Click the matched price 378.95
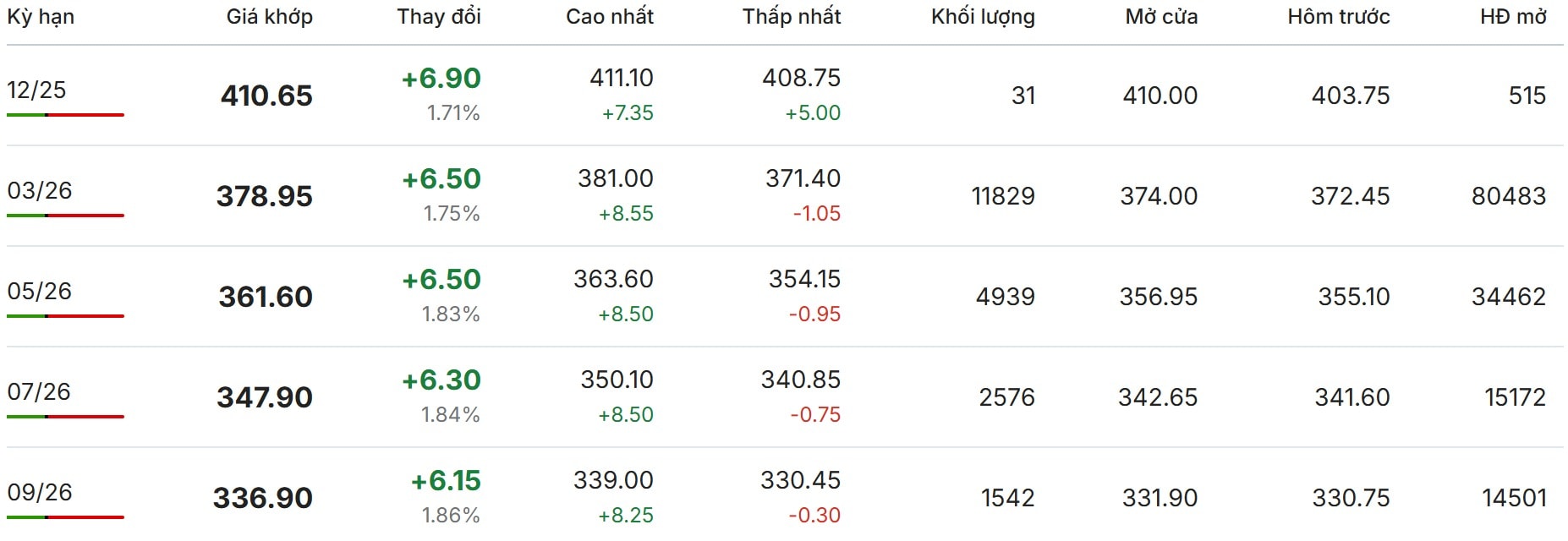This screenshot has height=541, width=1568. pyautogui.click(x=265, y=196)
